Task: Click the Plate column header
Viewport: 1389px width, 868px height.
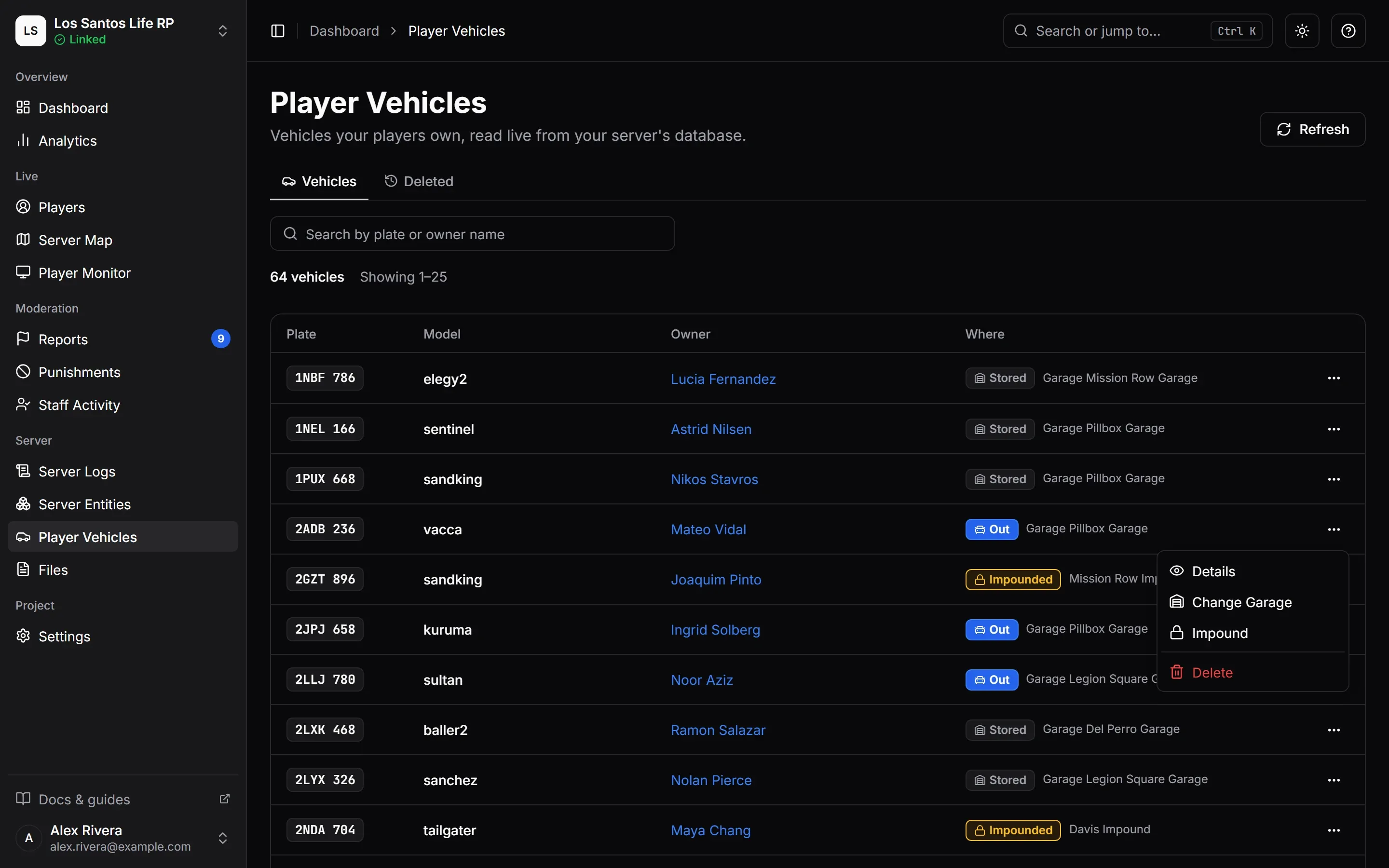Action: (301, 334)
